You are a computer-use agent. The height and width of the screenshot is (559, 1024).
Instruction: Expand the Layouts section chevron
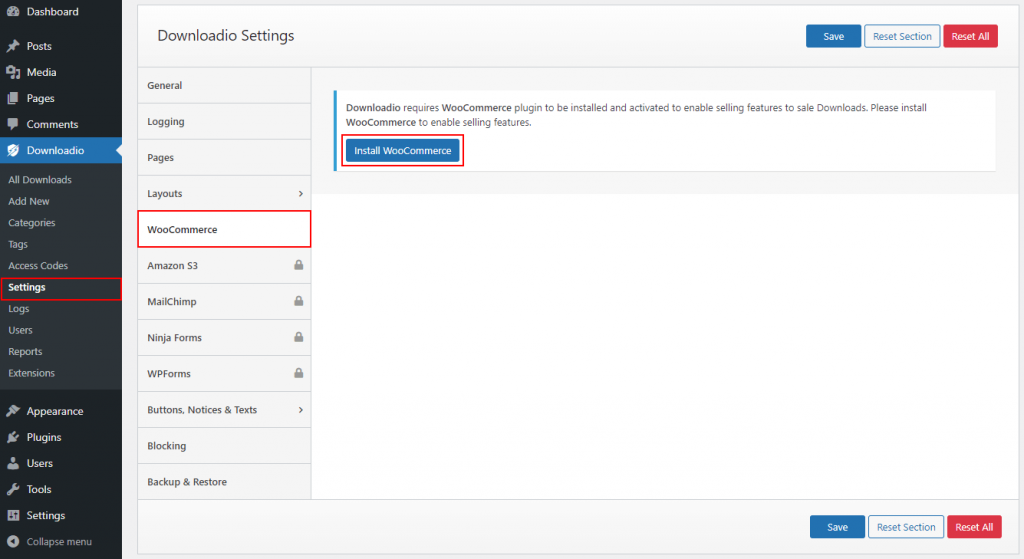(300, 193)
